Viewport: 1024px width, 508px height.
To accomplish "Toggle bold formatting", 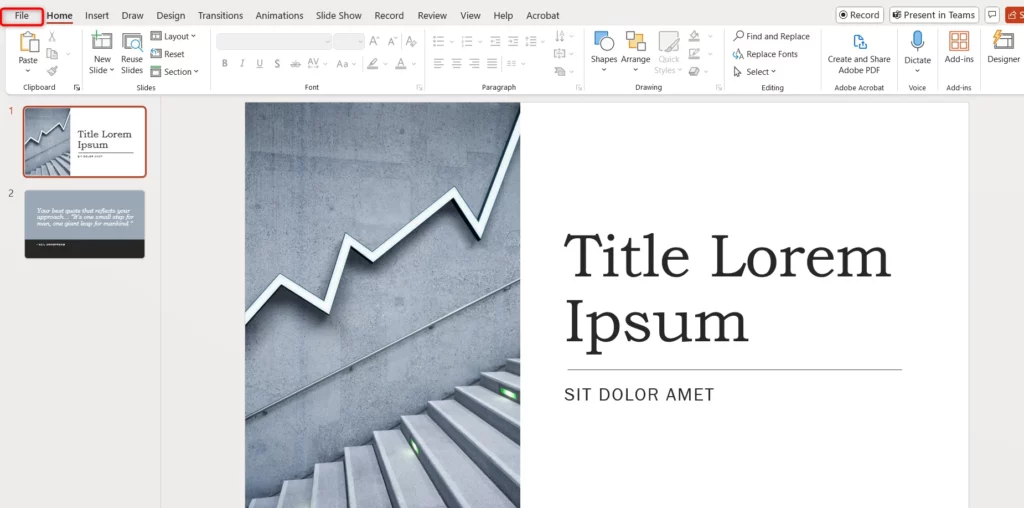I will coord(225,63).
